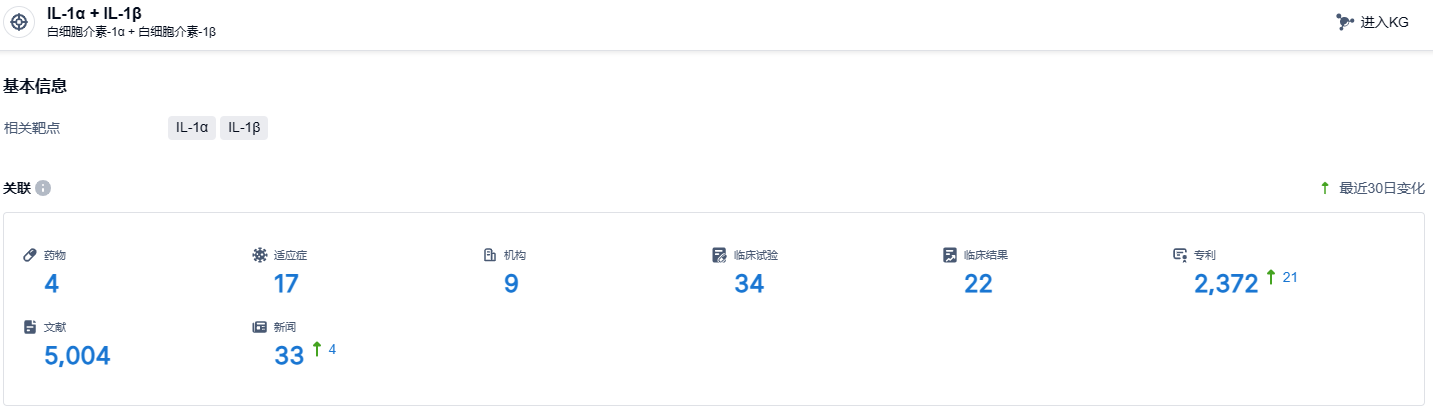Select the IL-1β target tag

244,127
